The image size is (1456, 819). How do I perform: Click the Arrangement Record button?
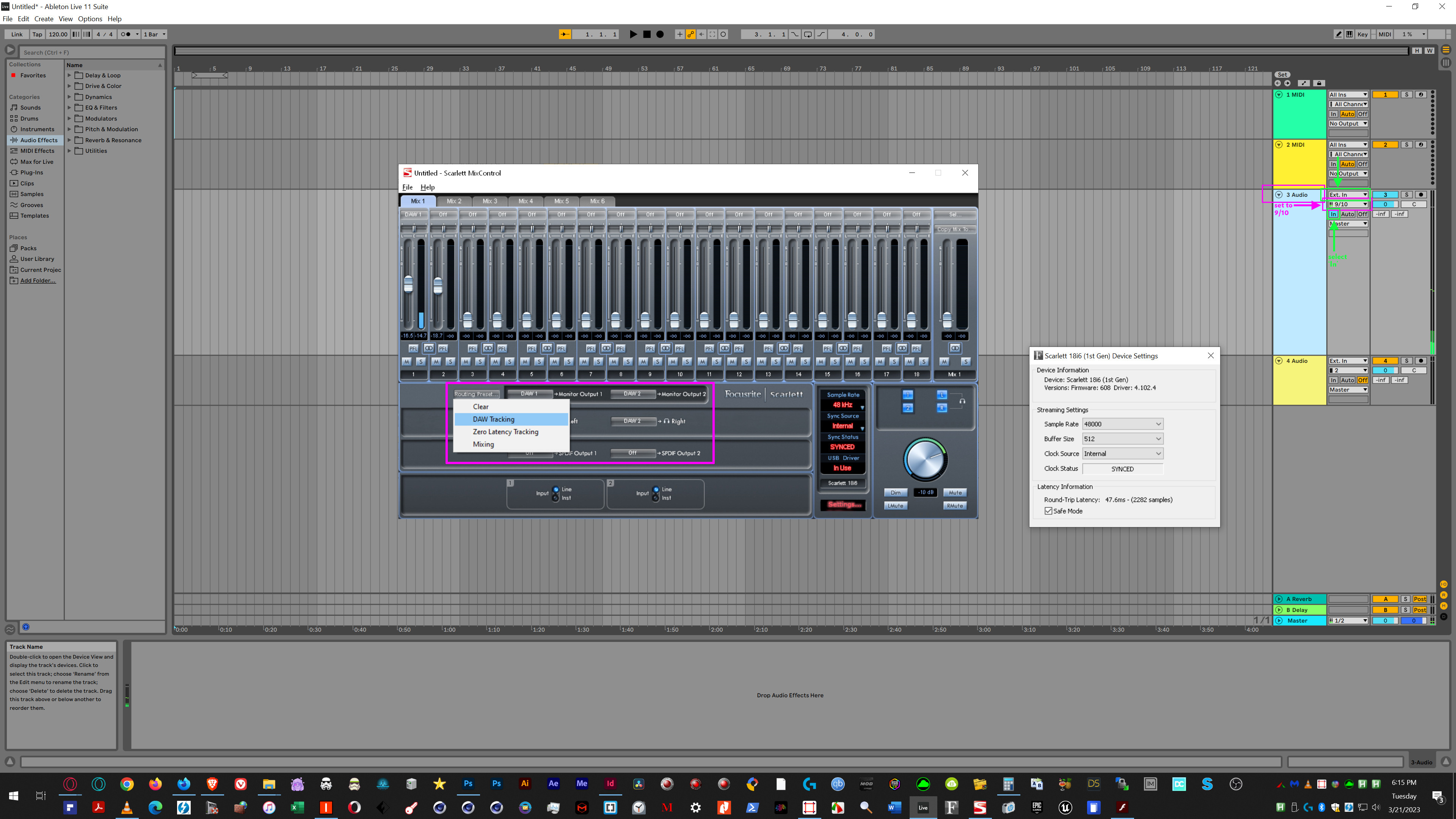point(660,35)
